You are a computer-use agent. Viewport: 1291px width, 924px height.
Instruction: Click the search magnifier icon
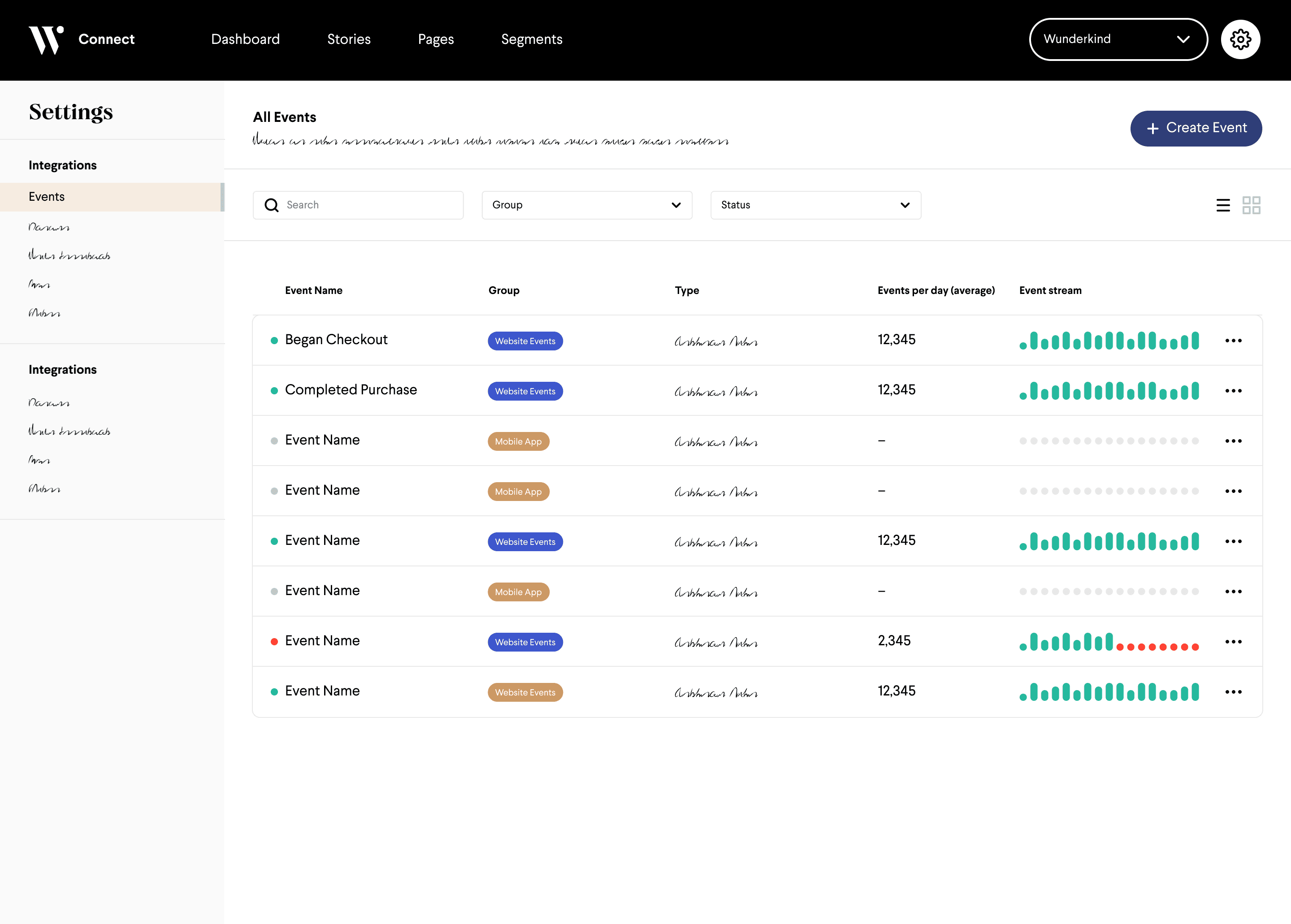point(272,205)
